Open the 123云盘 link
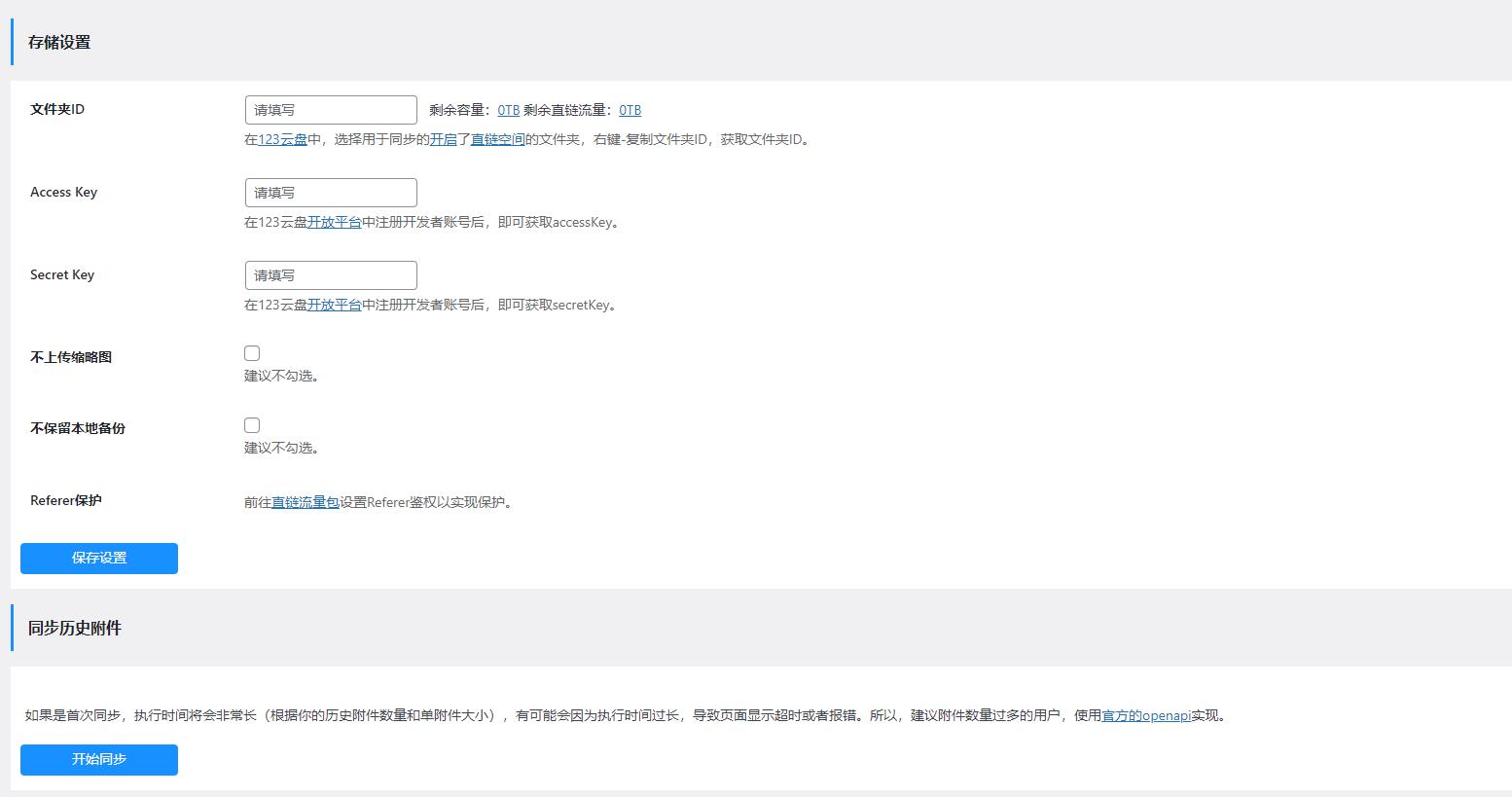The height and width of the screenshot is (797, 1512). pos(281,139)
